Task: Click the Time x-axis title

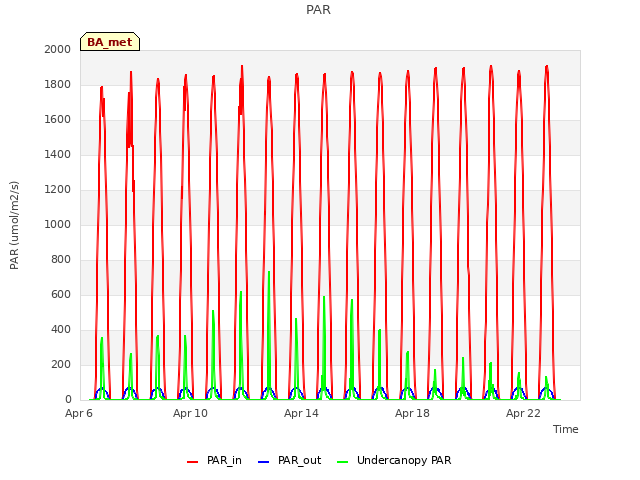Action: tap(565, 429)
